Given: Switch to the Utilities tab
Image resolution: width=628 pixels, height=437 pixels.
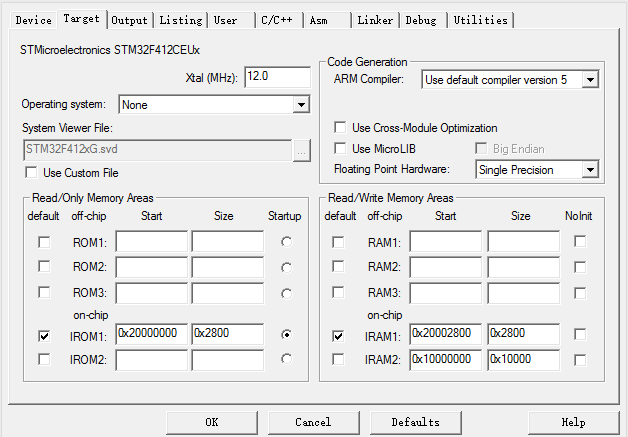Looking at the screenshot, I should coord(481,20).
